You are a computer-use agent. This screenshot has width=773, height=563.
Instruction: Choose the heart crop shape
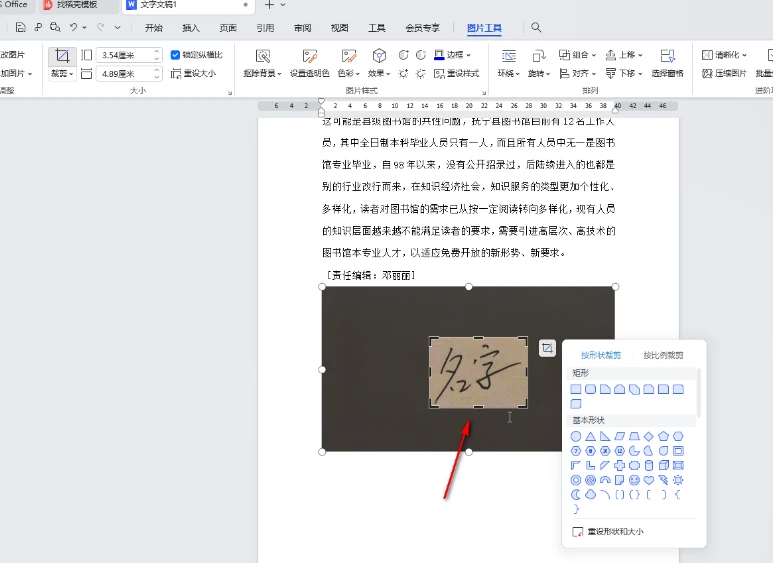[649, 480]
